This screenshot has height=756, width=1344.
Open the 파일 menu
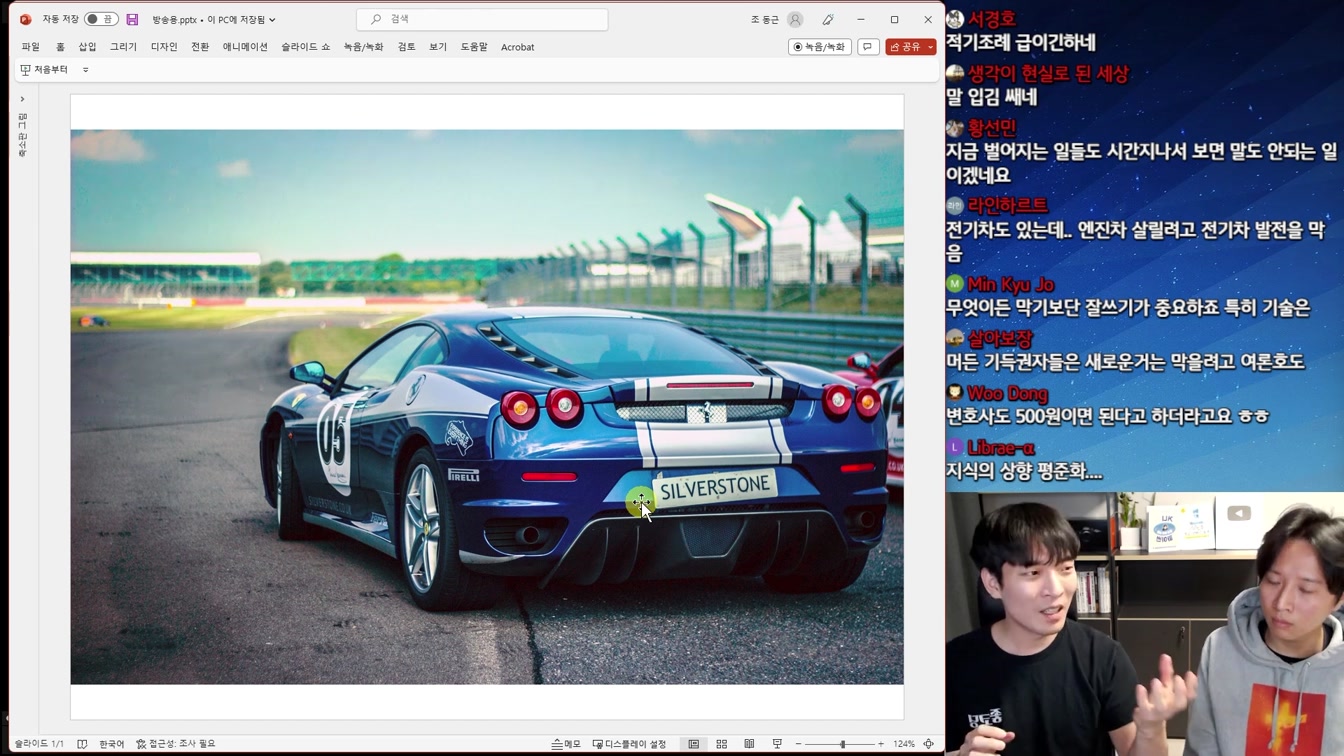point(31,47)
